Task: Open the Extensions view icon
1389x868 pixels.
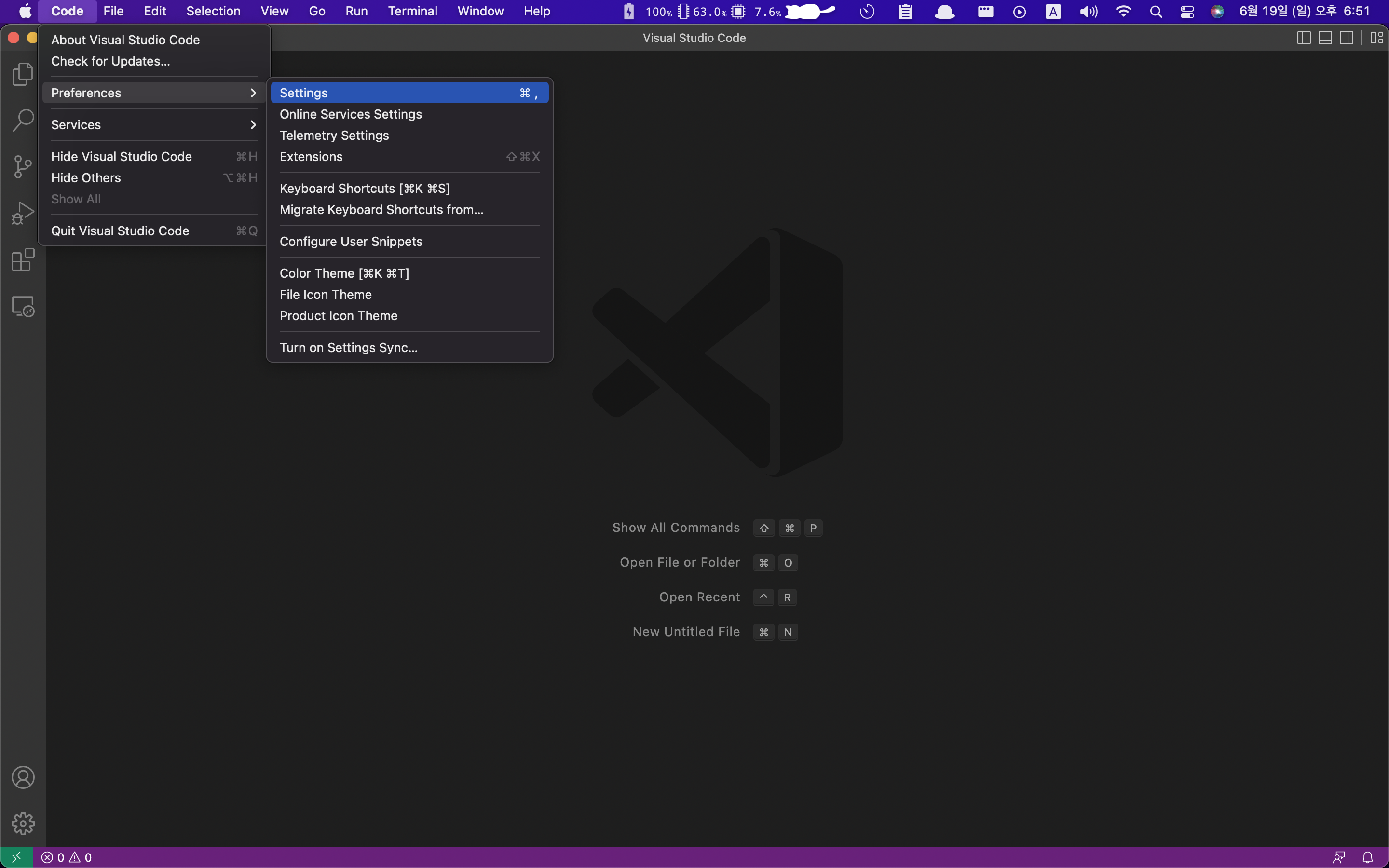Action: coord(23,260)
